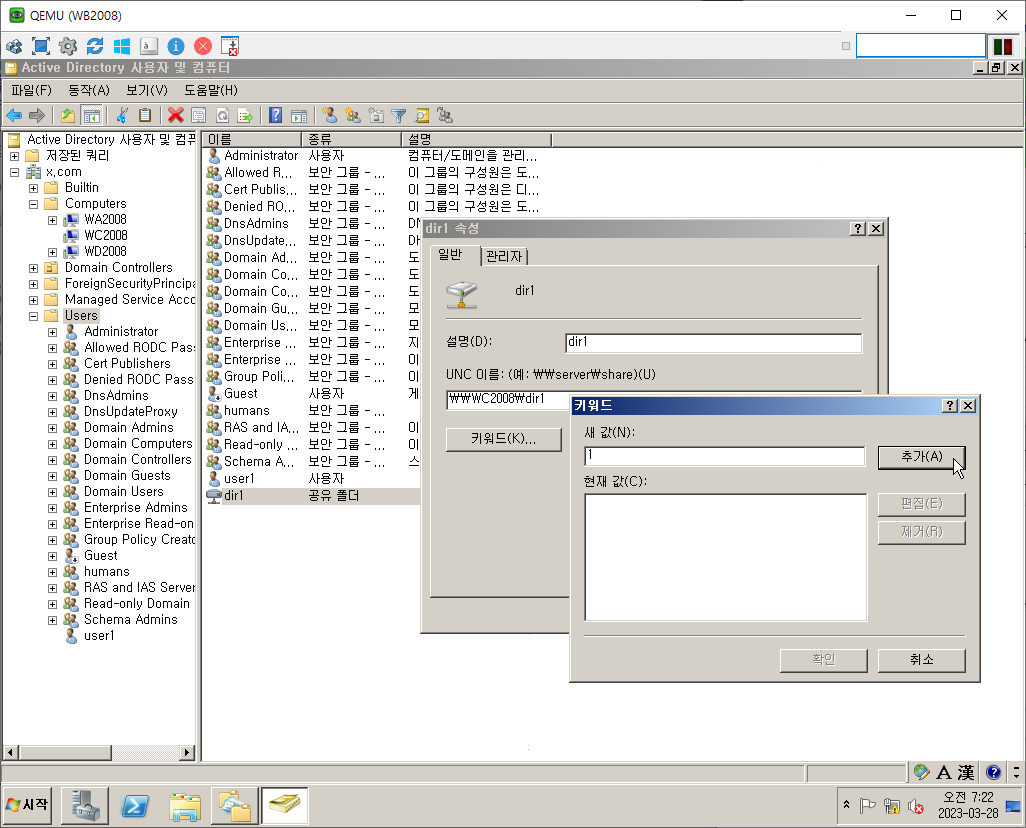Switch to the 관리자 tab in dir1 properties
1026x828 pixels.
tap(504, 257)
